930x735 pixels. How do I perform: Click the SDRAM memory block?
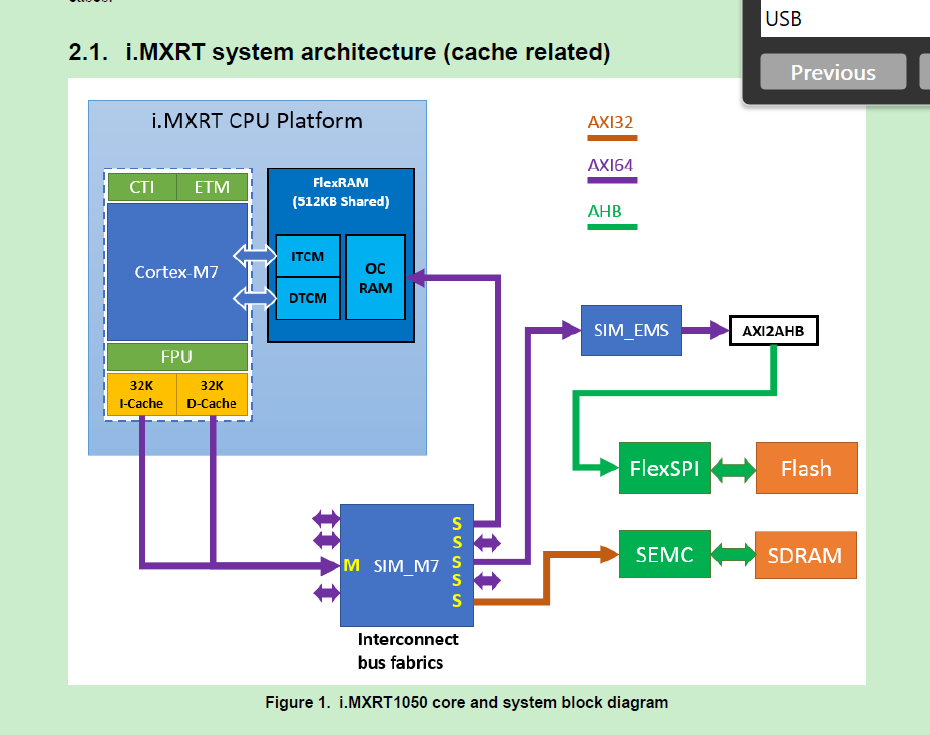pyautogui.click(x=805, y=555)
